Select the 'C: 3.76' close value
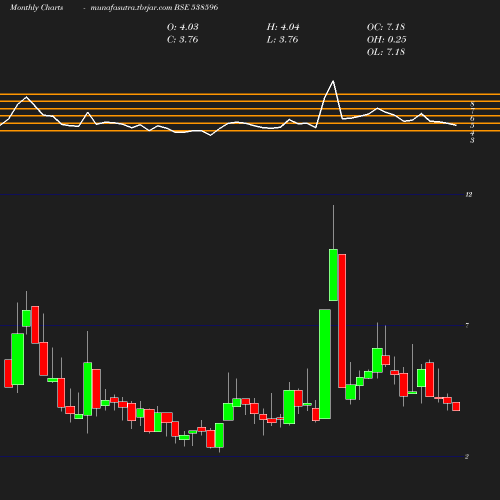Screen dimensions: 500x500 [182, 39]
